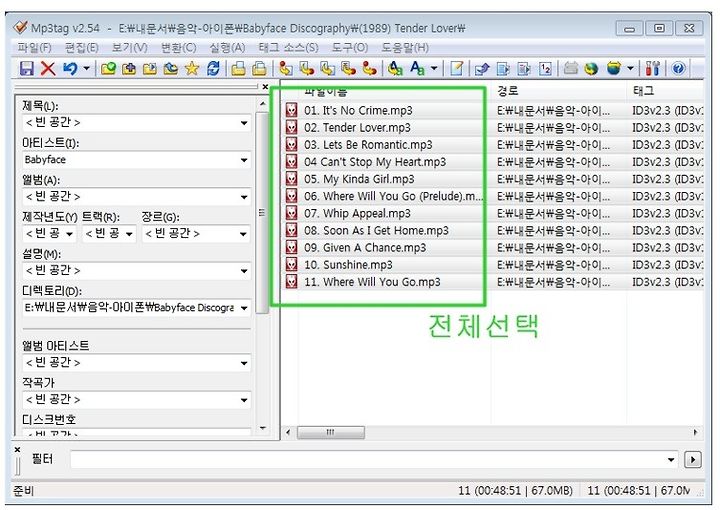Select file 07. Whip Appeal.mp3
This screenshot has width=720, height=510.
357,213
